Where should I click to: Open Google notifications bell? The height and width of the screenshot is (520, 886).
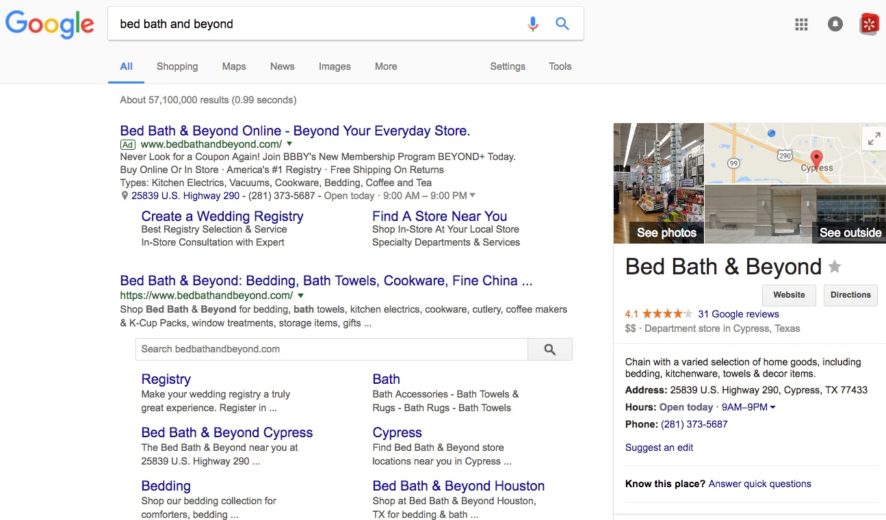835,24
